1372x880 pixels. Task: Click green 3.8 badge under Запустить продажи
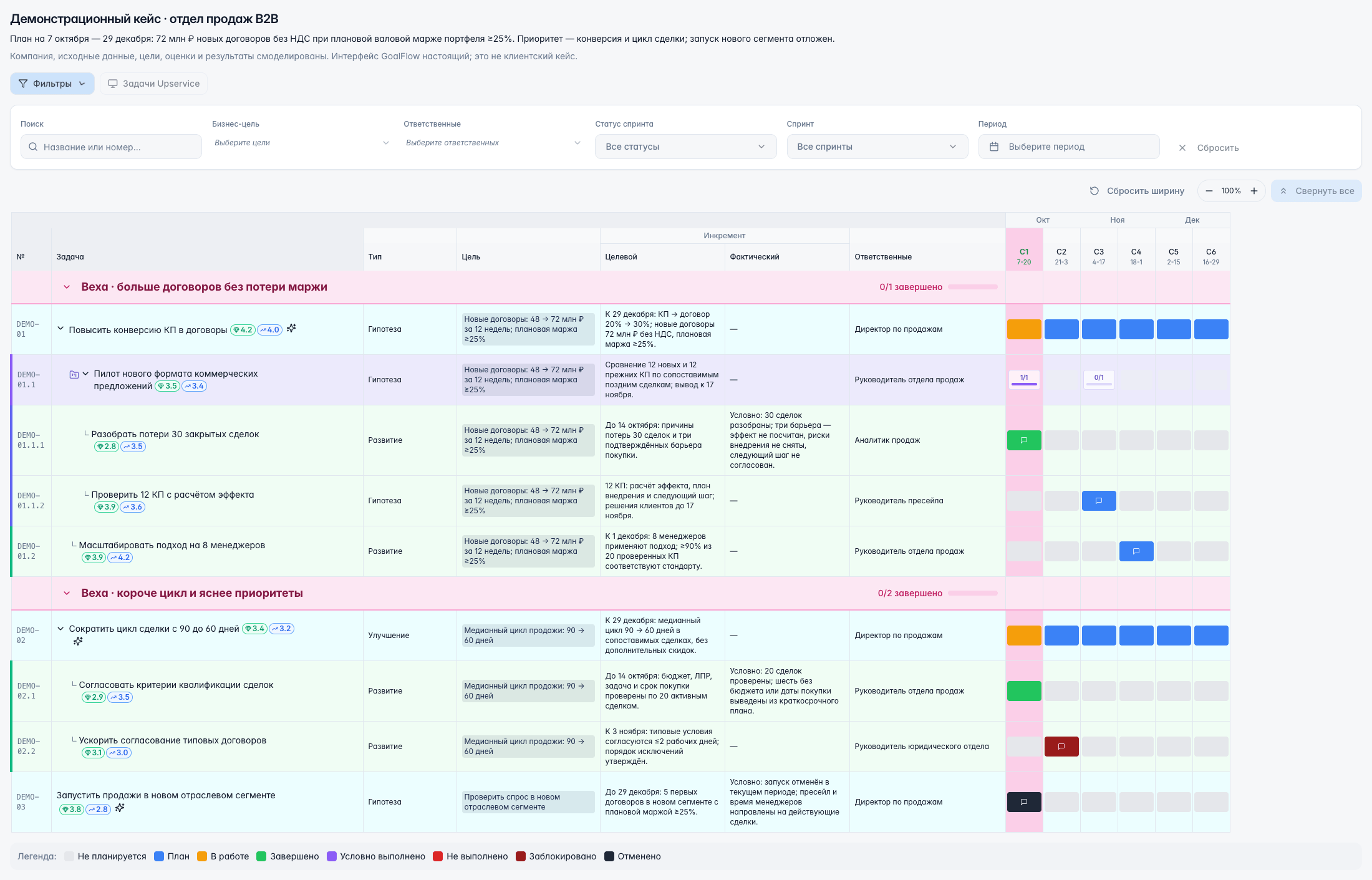click(x=72, y=810)
